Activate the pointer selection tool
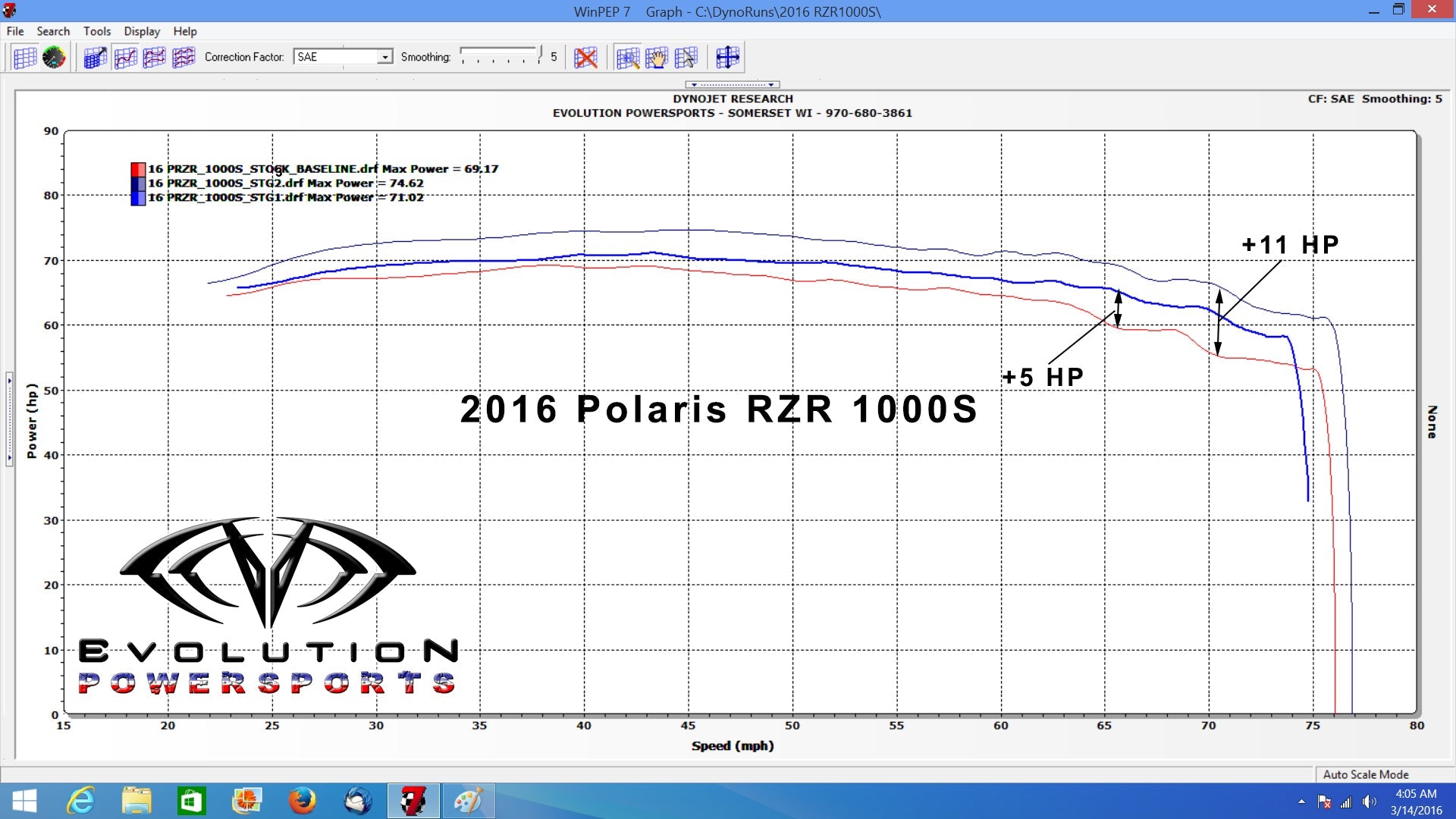The image size is (1456, 819). pos(685,58)
